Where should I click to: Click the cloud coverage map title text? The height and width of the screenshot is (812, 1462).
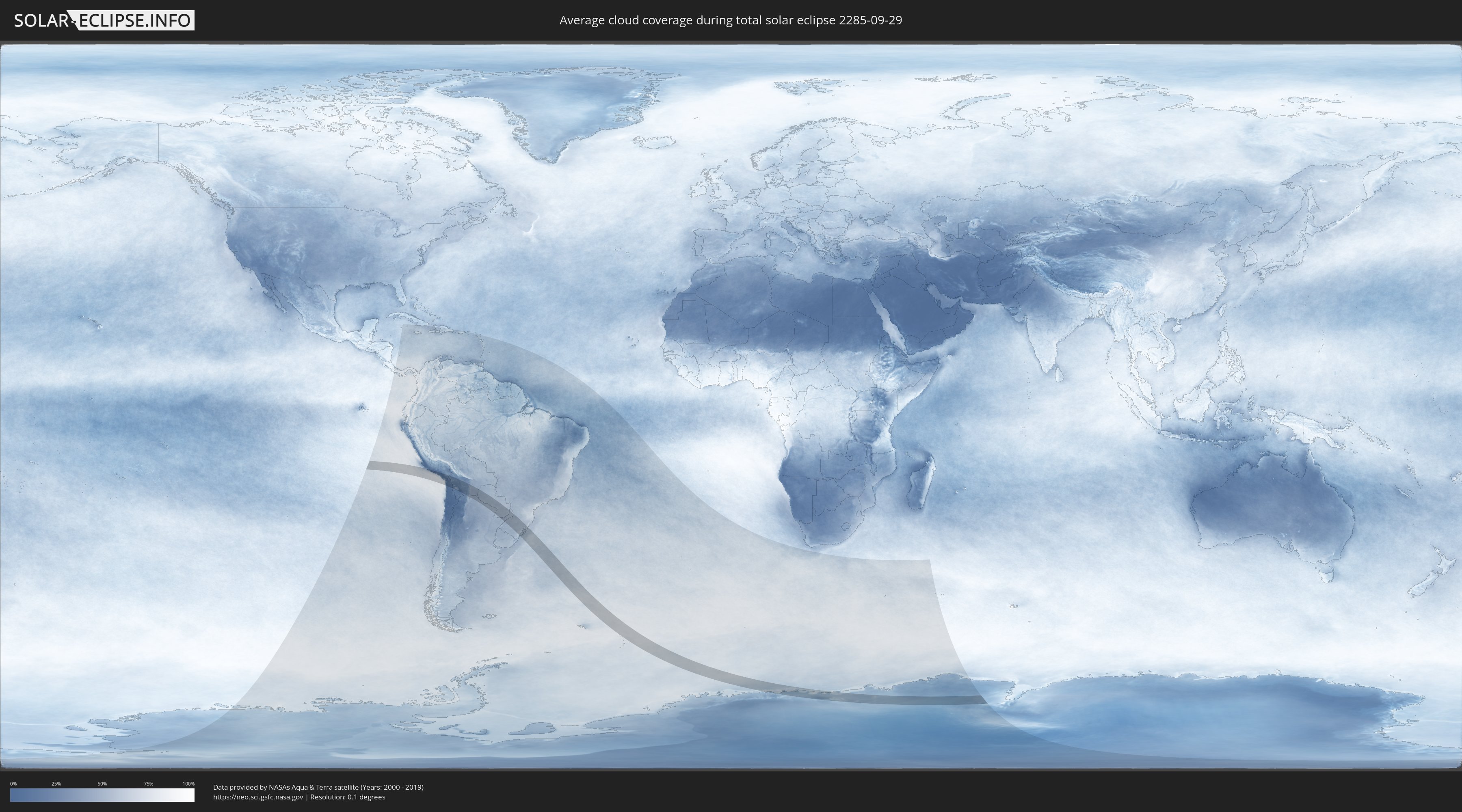click(731, 20)
